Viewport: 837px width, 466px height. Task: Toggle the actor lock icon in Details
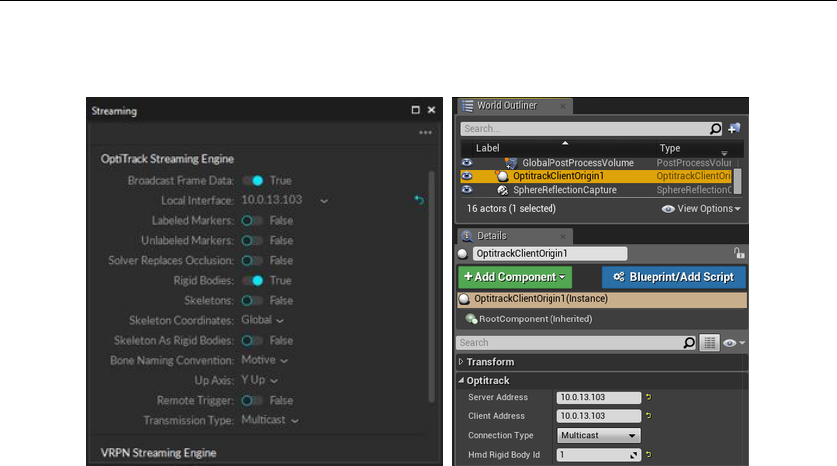(x=739, y=253)
